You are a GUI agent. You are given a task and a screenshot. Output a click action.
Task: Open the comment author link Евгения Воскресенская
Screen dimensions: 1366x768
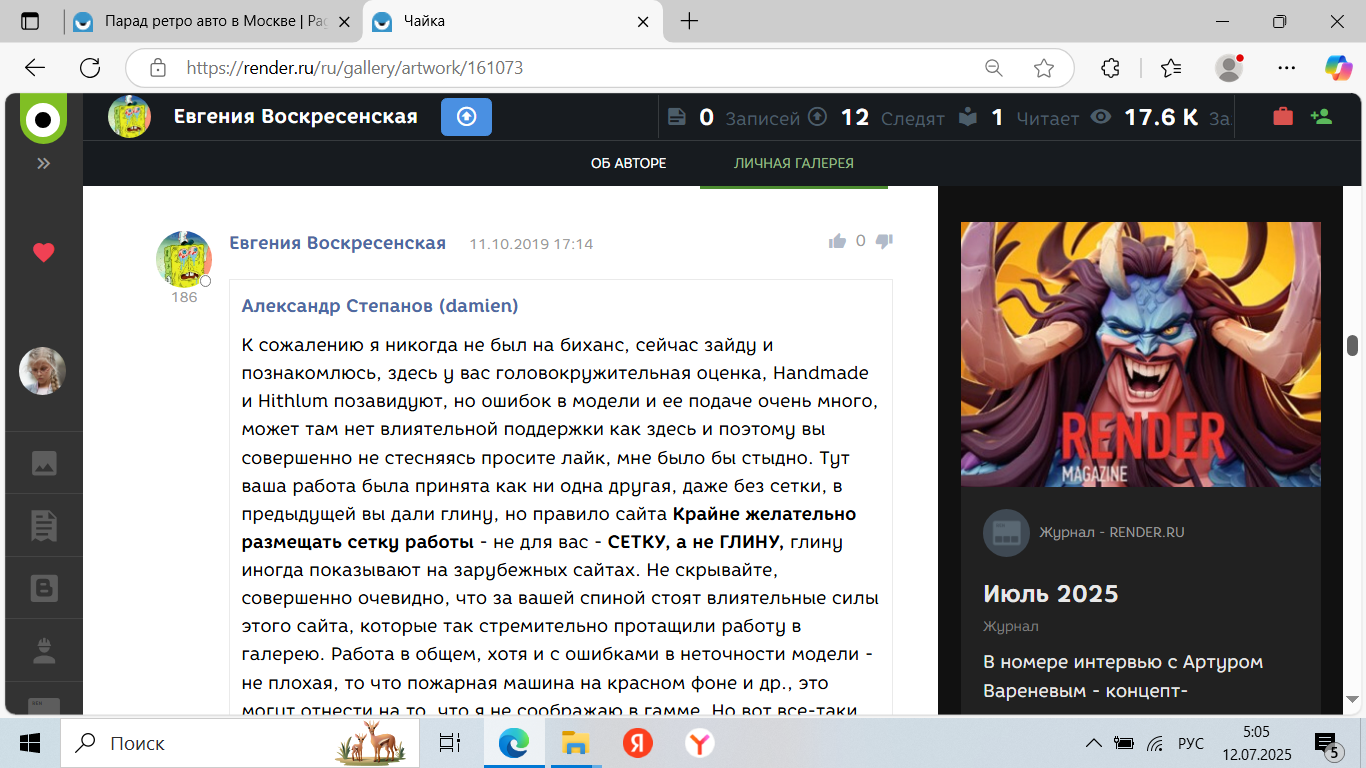coord(337,243)
